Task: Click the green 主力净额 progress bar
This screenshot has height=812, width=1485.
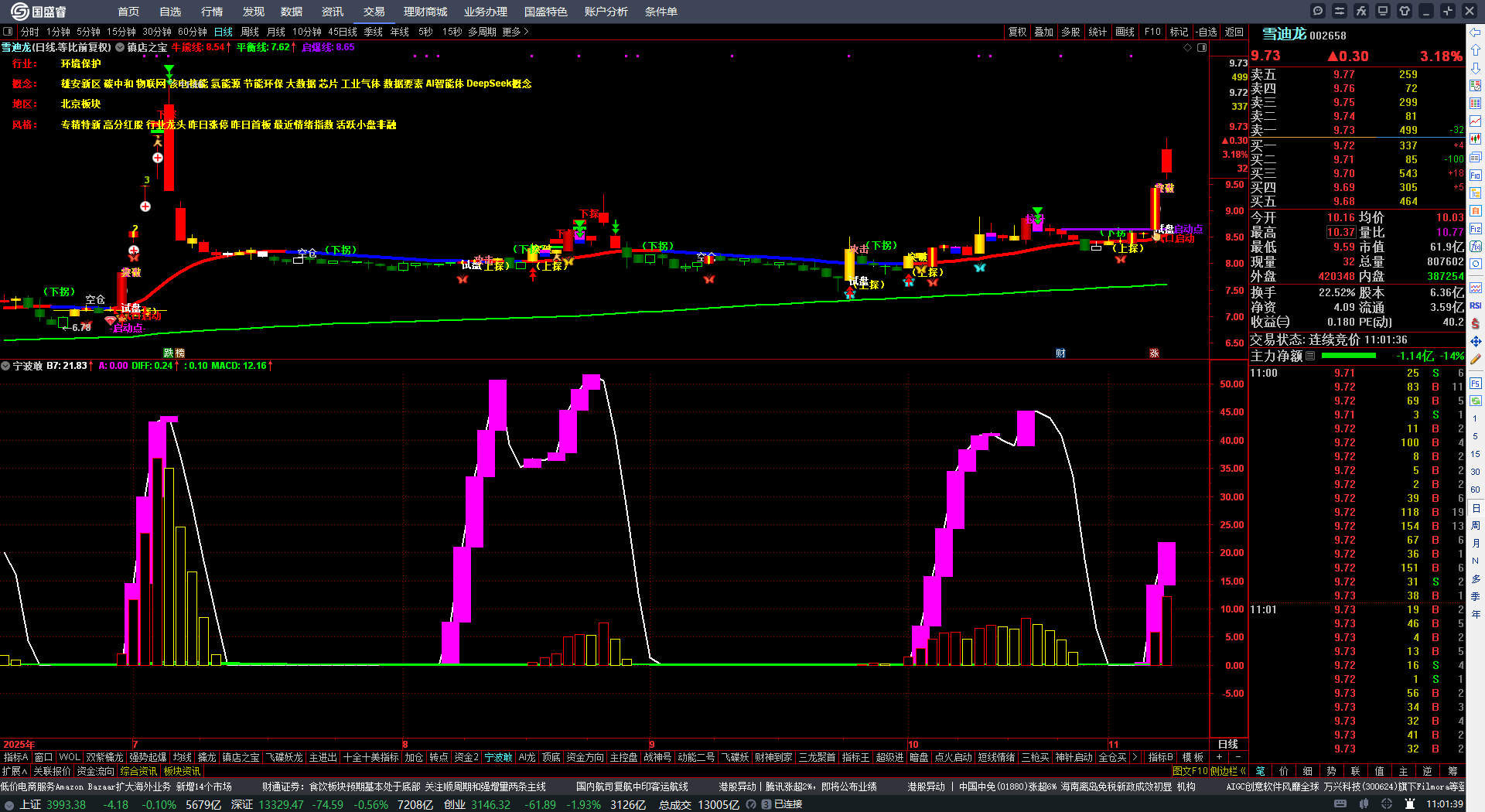Action: (x=1349, y=356)
